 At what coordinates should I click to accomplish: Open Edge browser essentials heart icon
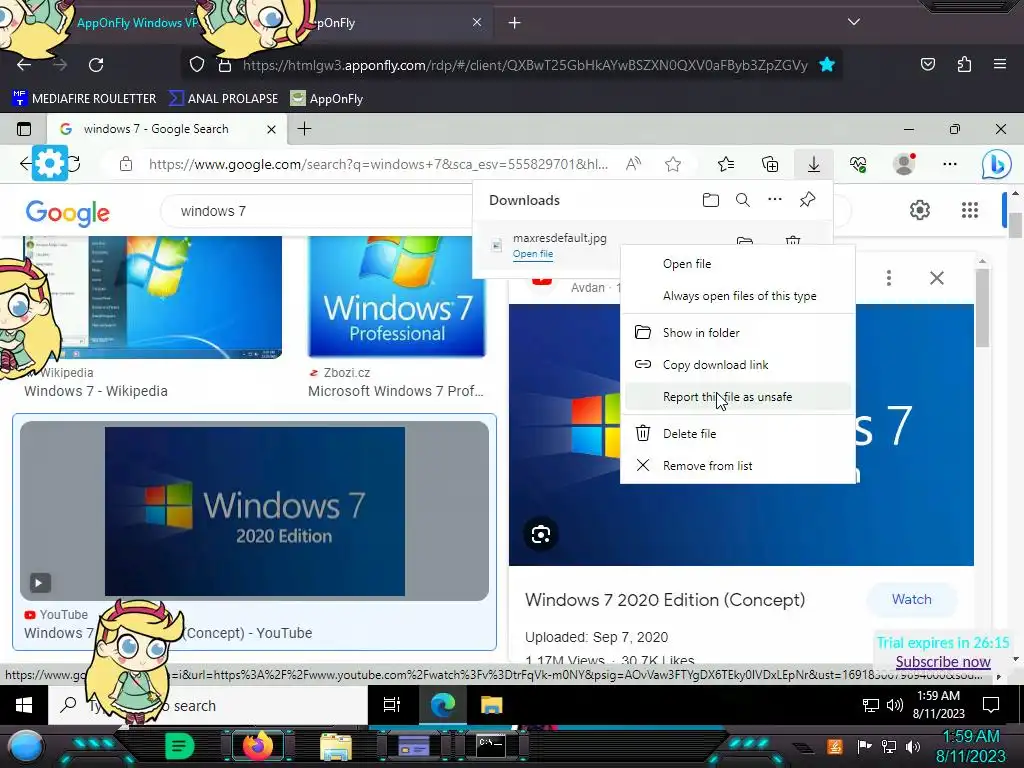click(x=857, y=164)
